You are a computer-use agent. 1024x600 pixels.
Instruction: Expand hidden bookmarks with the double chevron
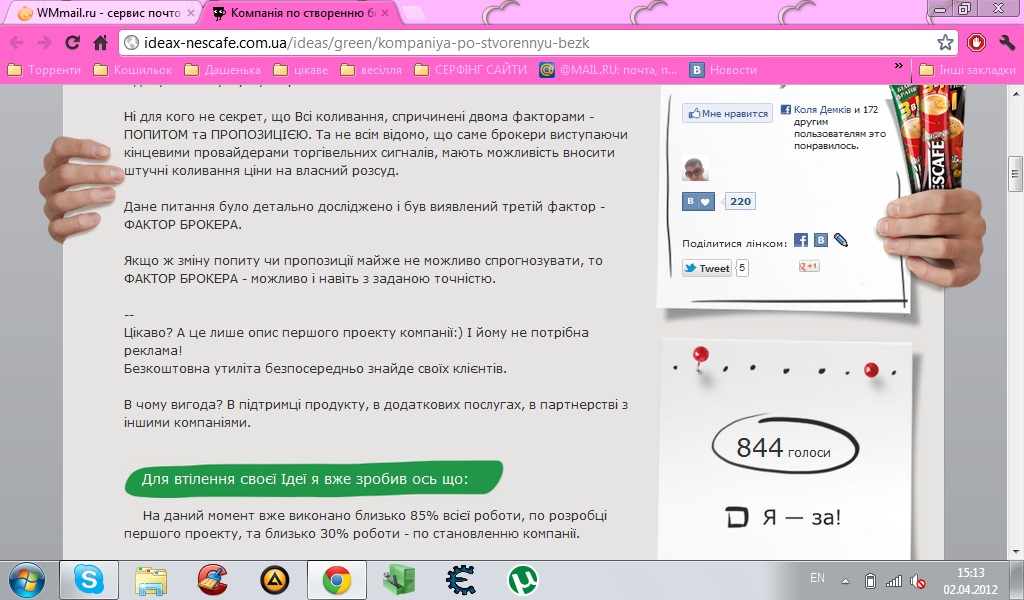pyautogui.click(x=899, y=66)
